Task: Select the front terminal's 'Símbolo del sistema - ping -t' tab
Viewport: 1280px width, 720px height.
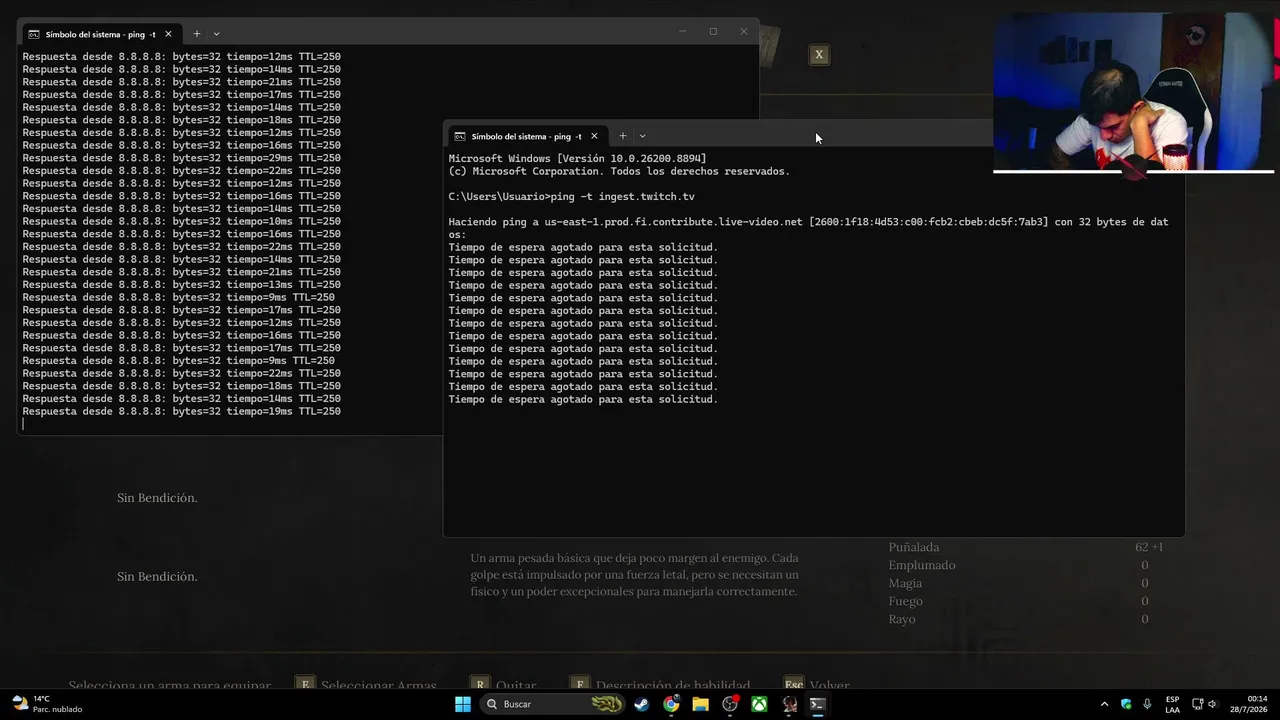Action: click(x=526, y=136)
